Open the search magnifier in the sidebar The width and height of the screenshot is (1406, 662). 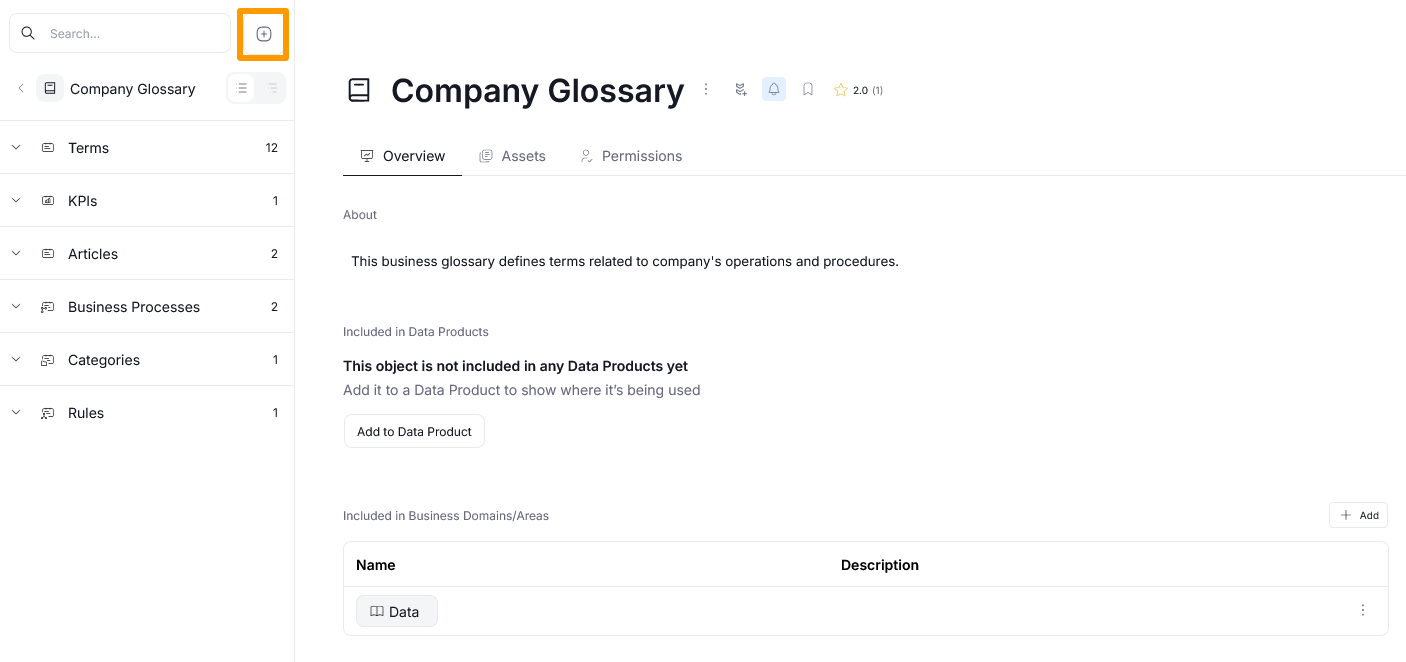click(27, 33)
